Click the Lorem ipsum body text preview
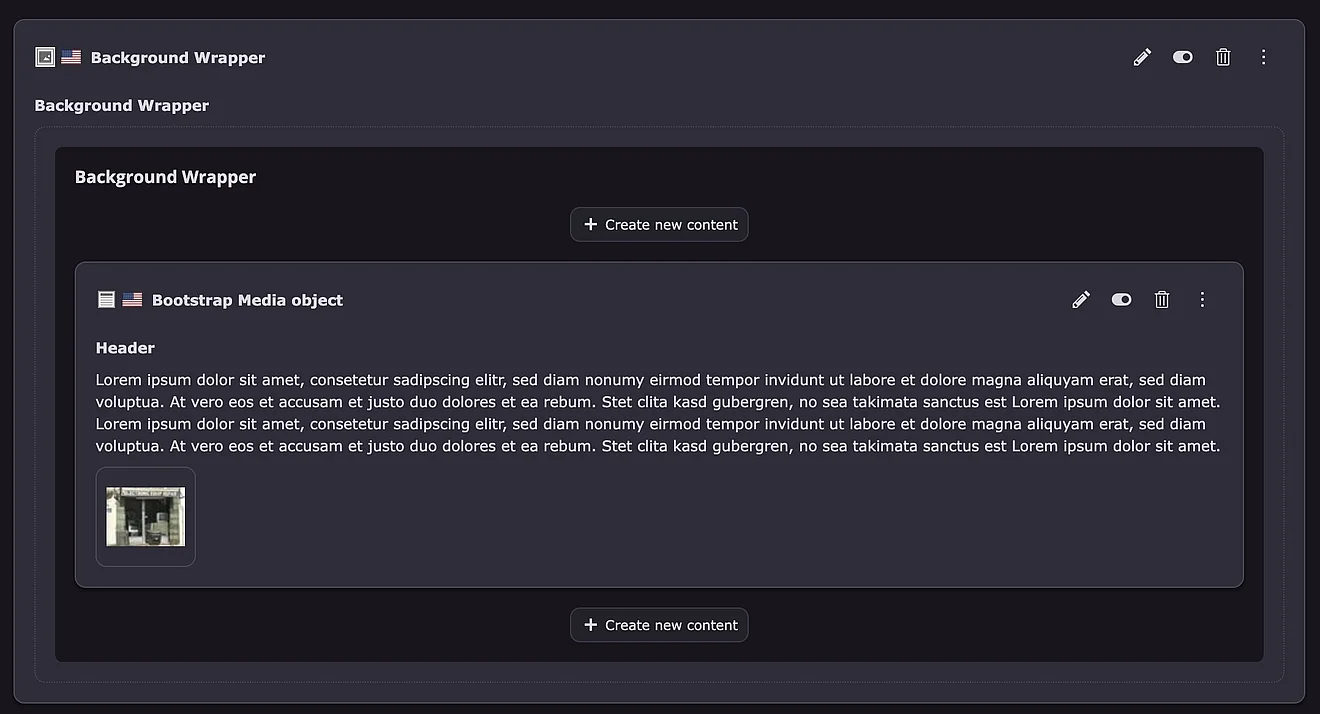 (x=657, y=413)
